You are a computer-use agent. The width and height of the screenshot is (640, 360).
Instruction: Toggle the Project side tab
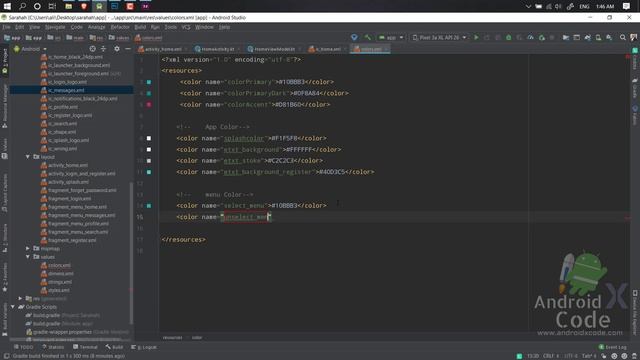click(4, 61)
